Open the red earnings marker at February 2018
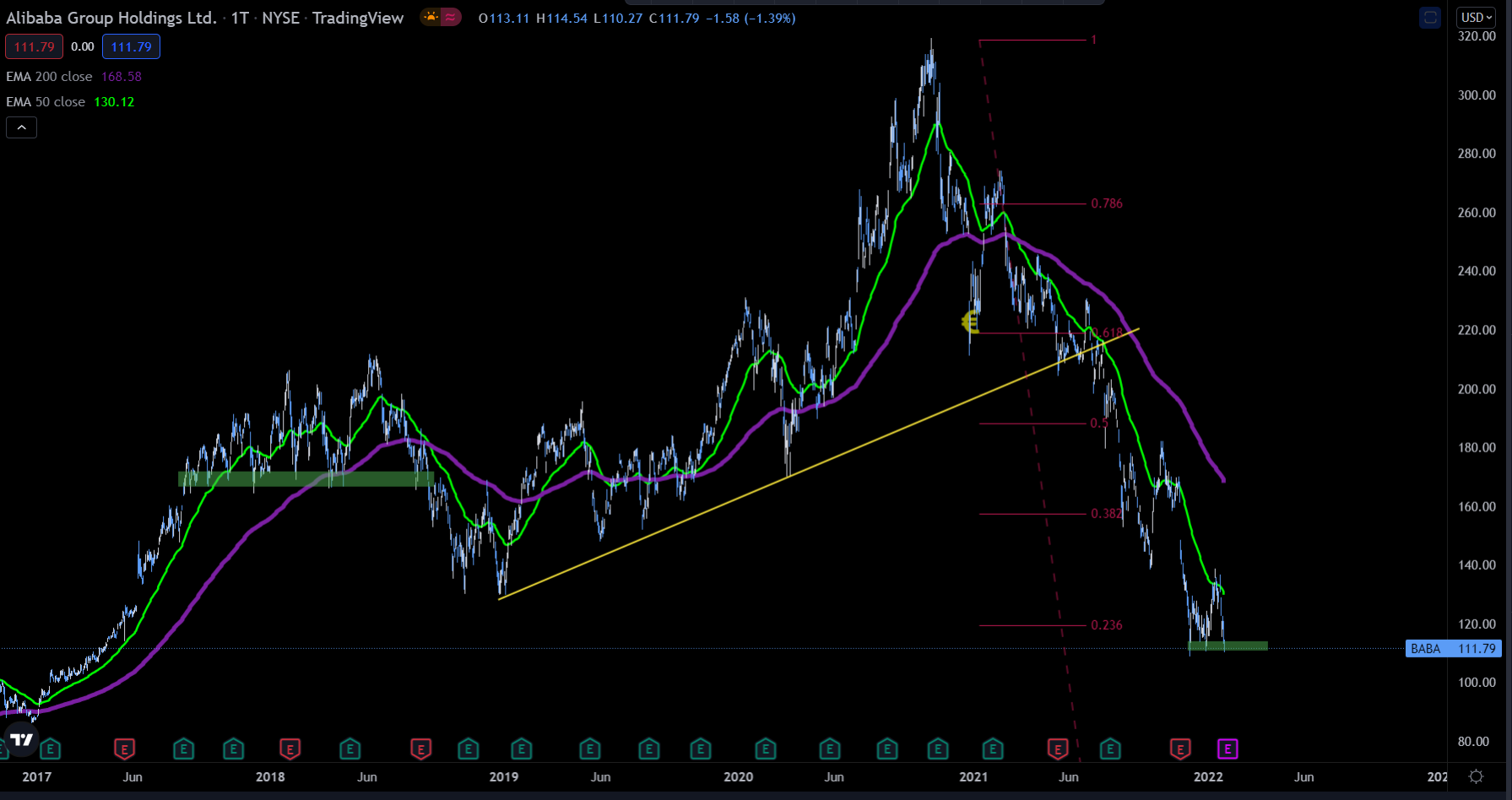Screen dimensions: 1512x800 [290, 749]
